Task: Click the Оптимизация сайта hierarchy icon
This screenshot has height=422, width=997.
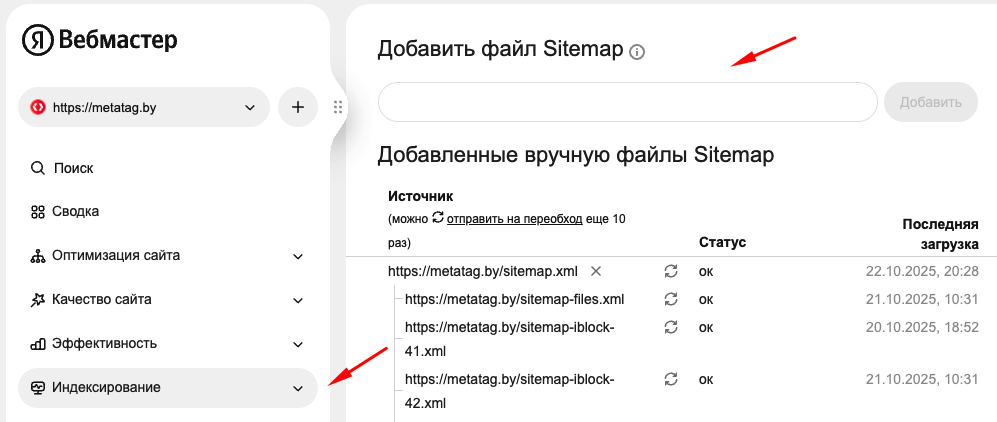Action: [x=38, y=255]
